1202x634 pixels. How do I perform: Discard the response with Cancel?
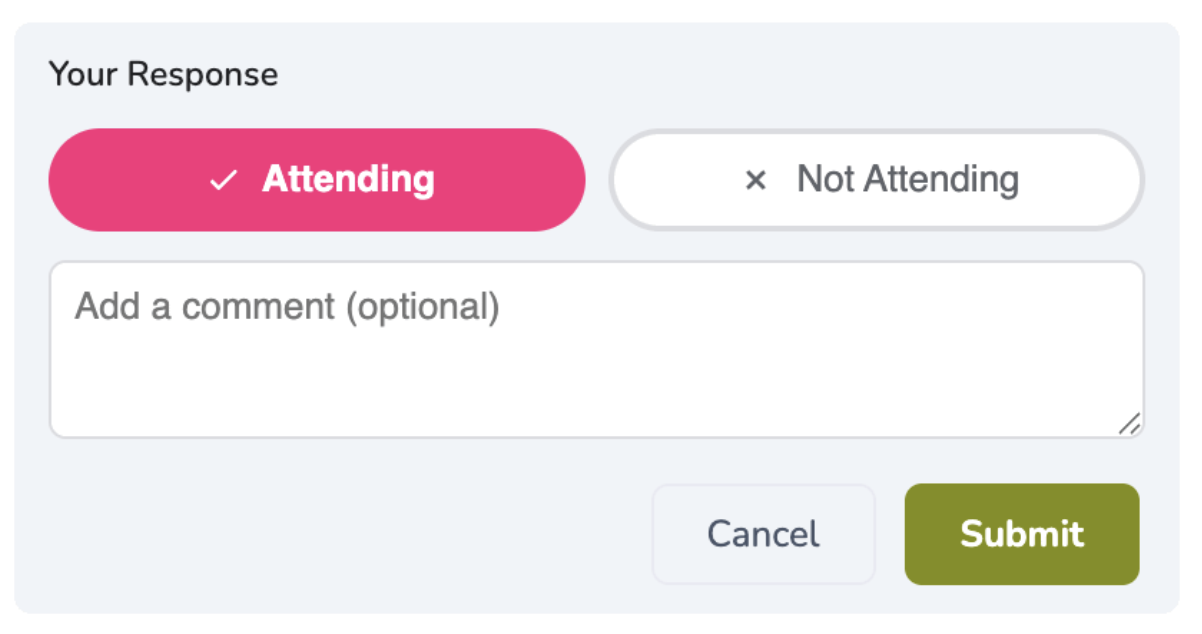(763, 534)
